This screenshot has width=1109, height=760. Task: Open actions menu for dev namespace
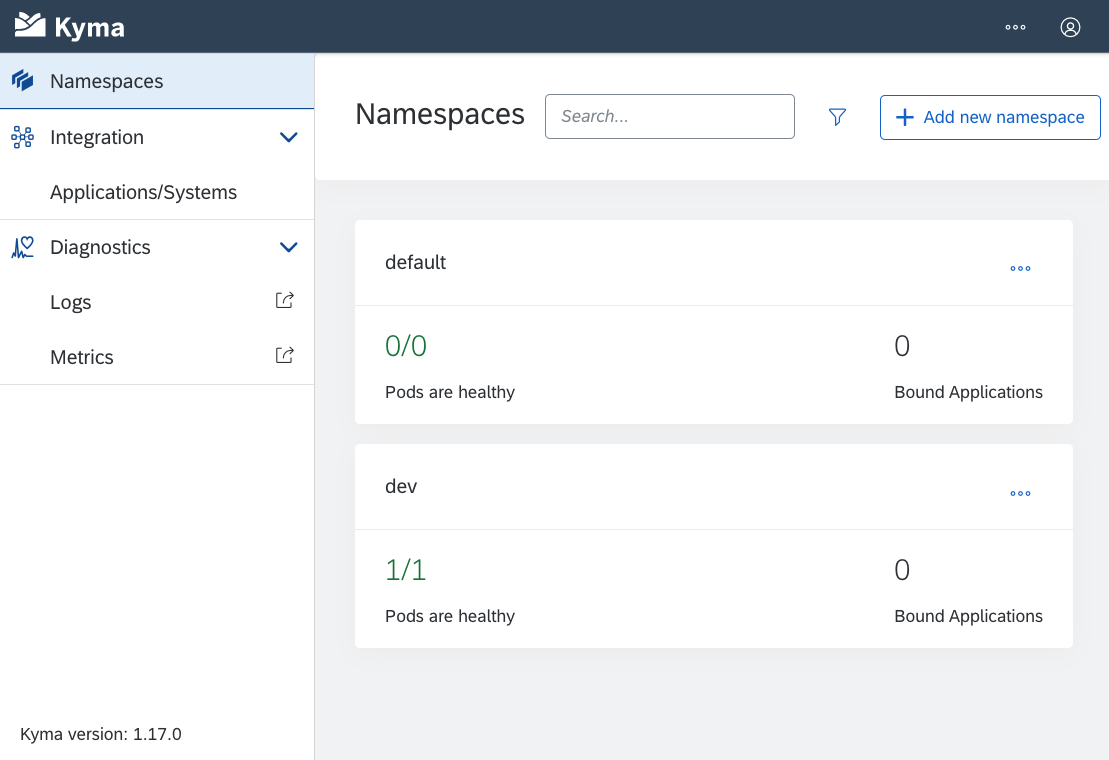1020,493
